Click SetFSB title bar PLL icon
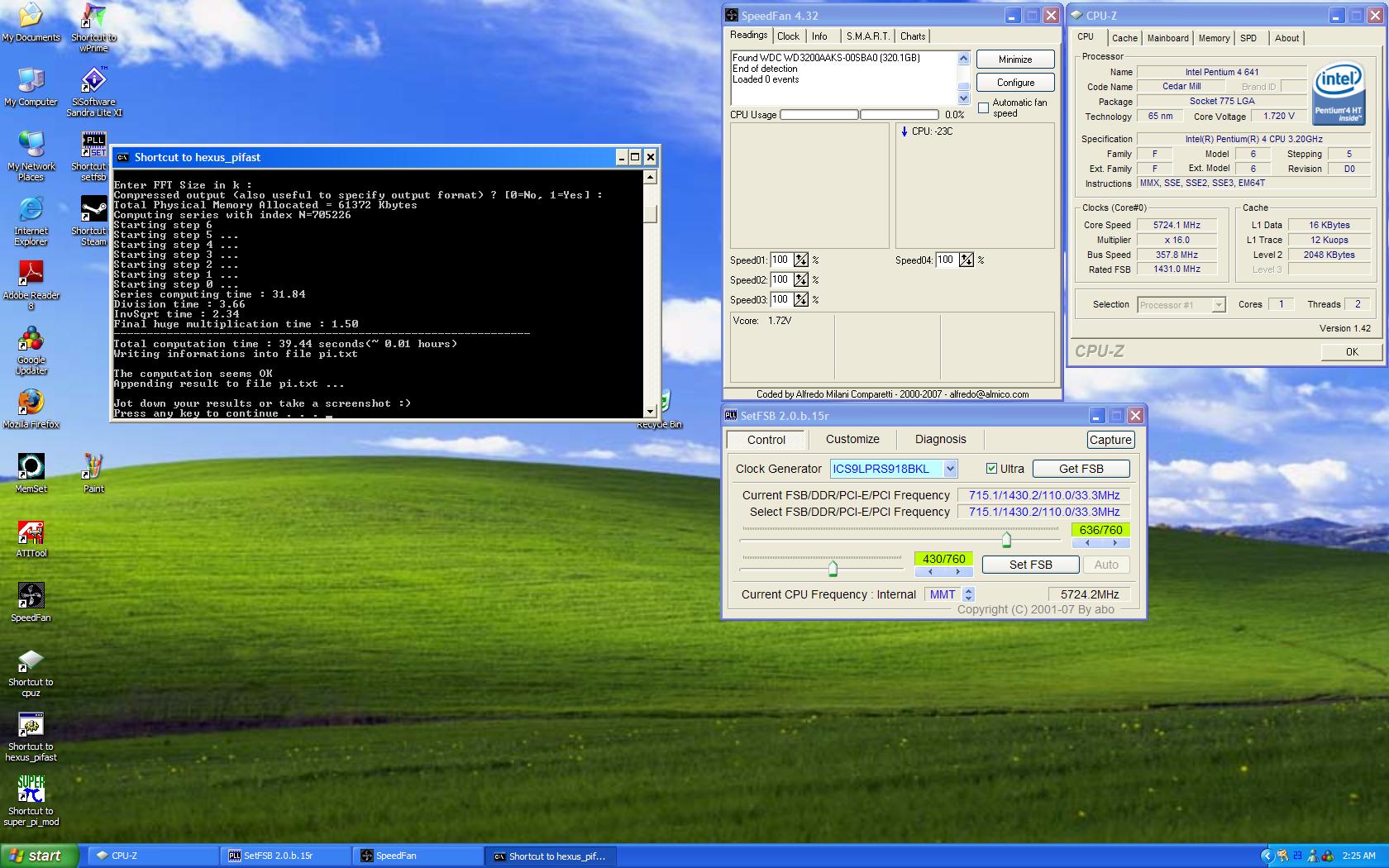The width and height of the screenshot is (1389, 868). [x=731, y=416]
